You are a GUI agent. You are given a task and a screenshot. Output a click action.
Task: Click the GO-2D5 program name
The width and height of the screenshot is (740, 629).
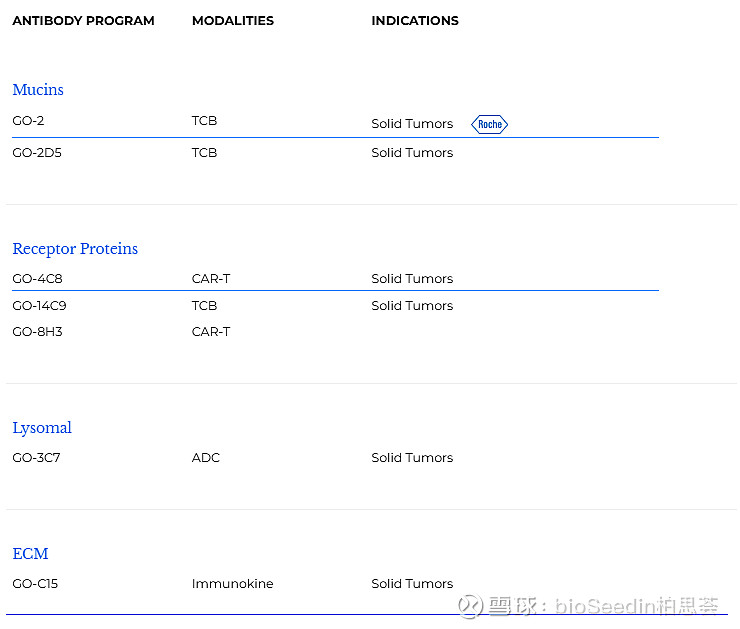click(x=37, y=153)
